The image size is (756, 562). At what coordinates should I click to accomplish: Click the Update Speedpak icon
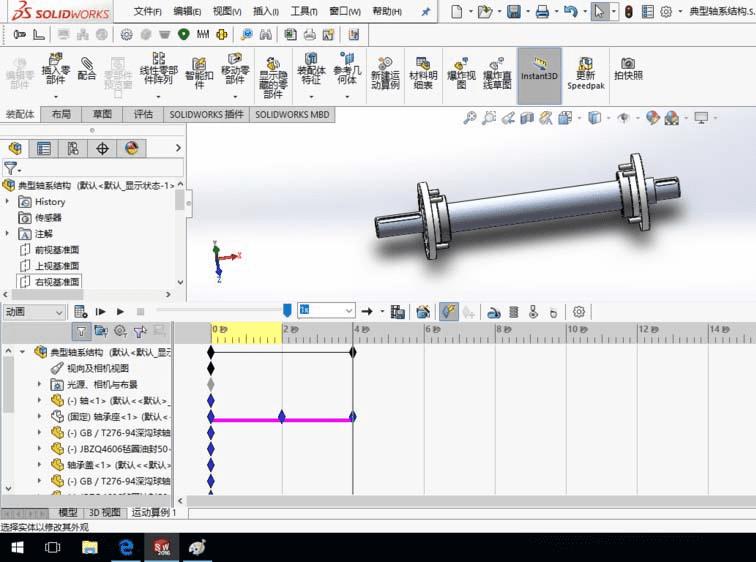[586, 69]
